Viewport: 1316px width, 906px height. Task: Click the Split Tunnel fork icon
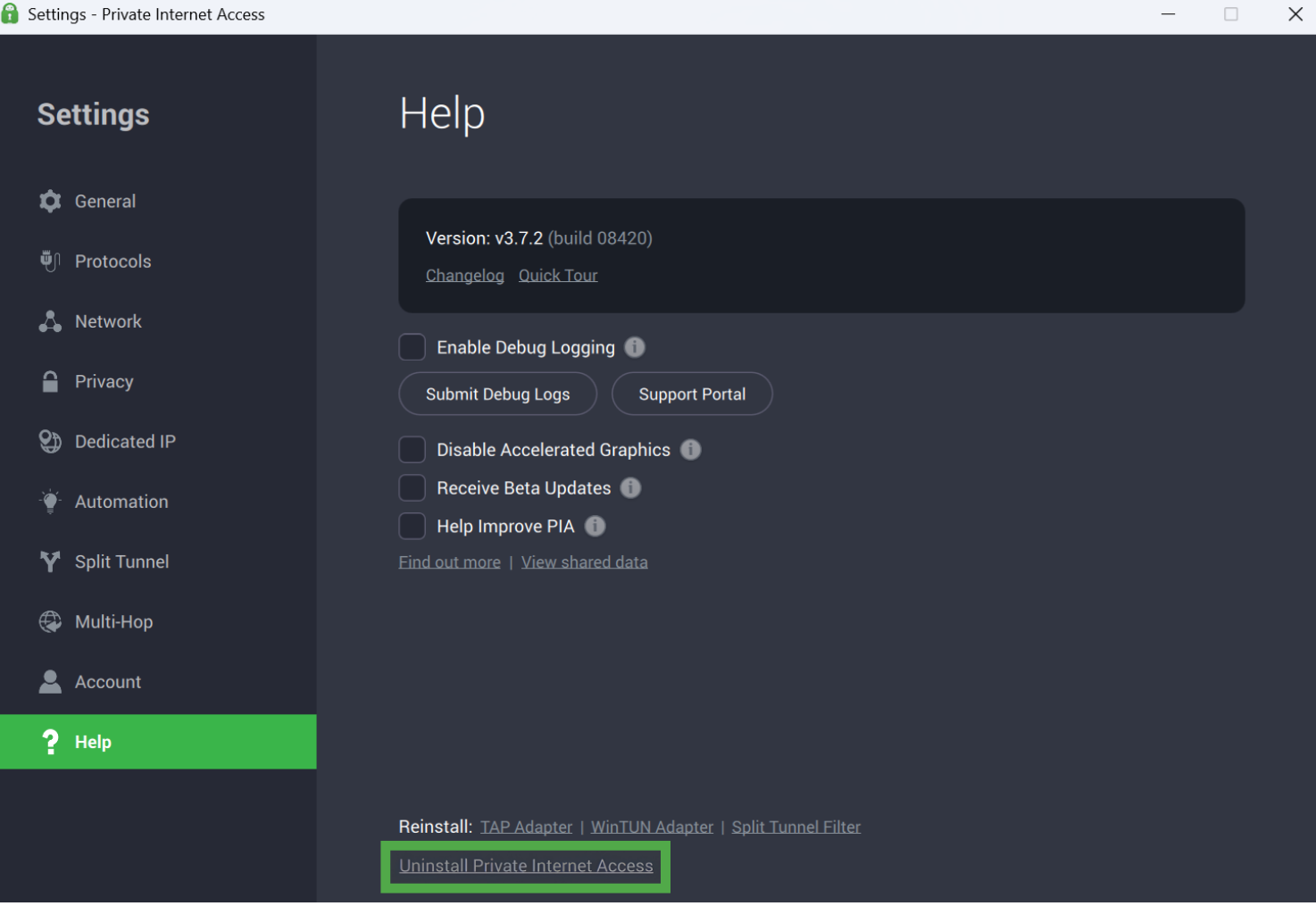(x=50, y=561)
